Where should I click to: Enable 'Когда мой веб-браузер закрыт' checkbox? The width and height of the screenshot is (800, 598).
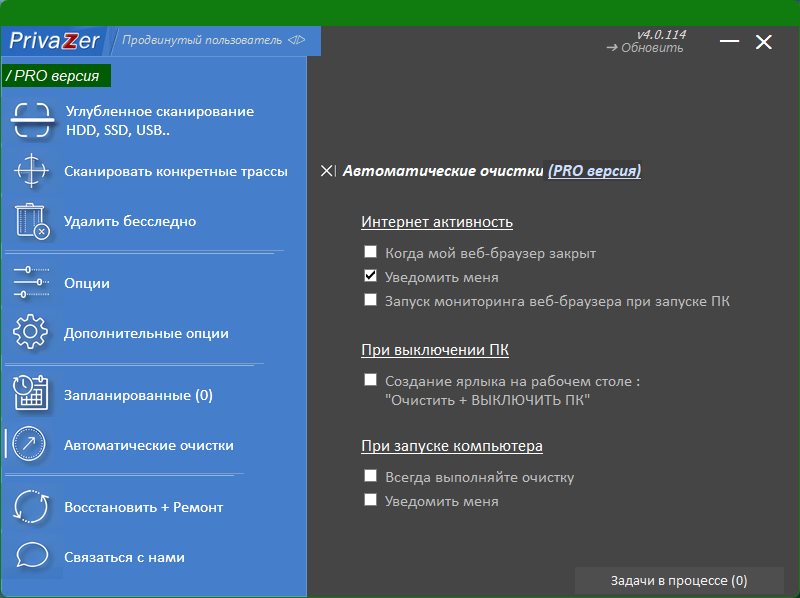click(x=371, y=253)
